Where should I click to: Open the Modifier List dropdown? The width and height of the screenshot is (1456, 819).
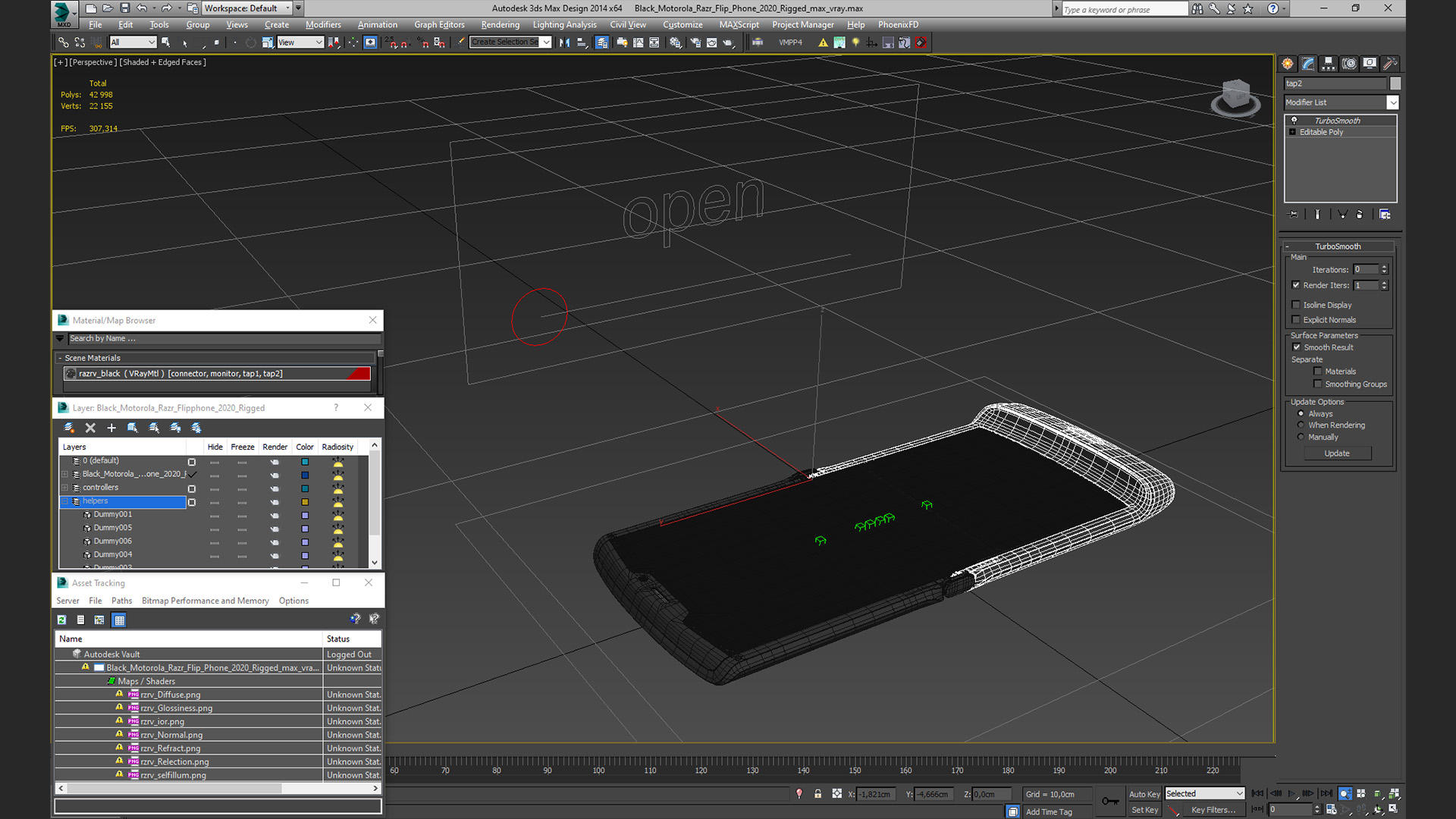(1341, 102)
